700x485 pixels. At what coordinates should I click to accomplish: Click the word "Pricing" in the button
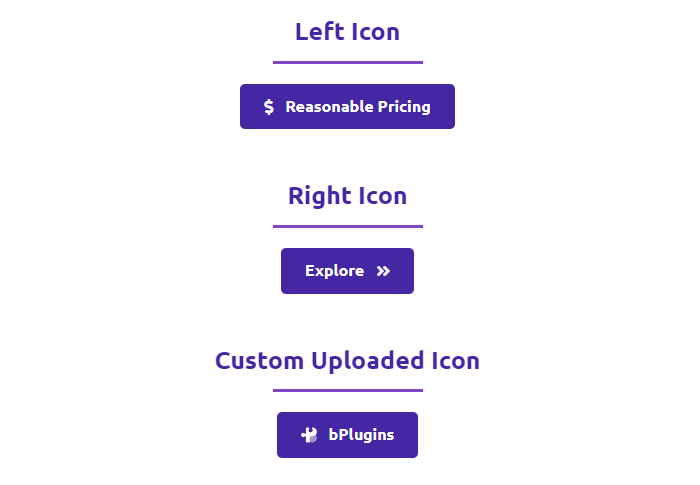[x=404, y=107]
